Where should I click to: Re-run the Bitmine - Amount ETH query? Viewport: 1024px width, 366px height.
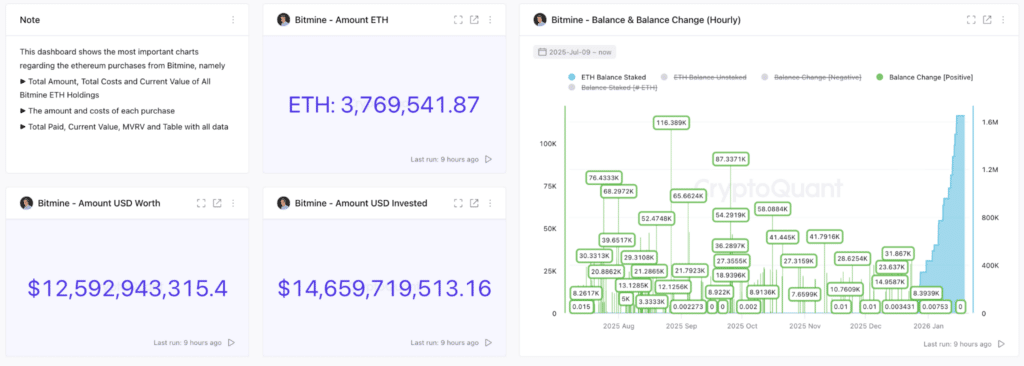[488, 159]
